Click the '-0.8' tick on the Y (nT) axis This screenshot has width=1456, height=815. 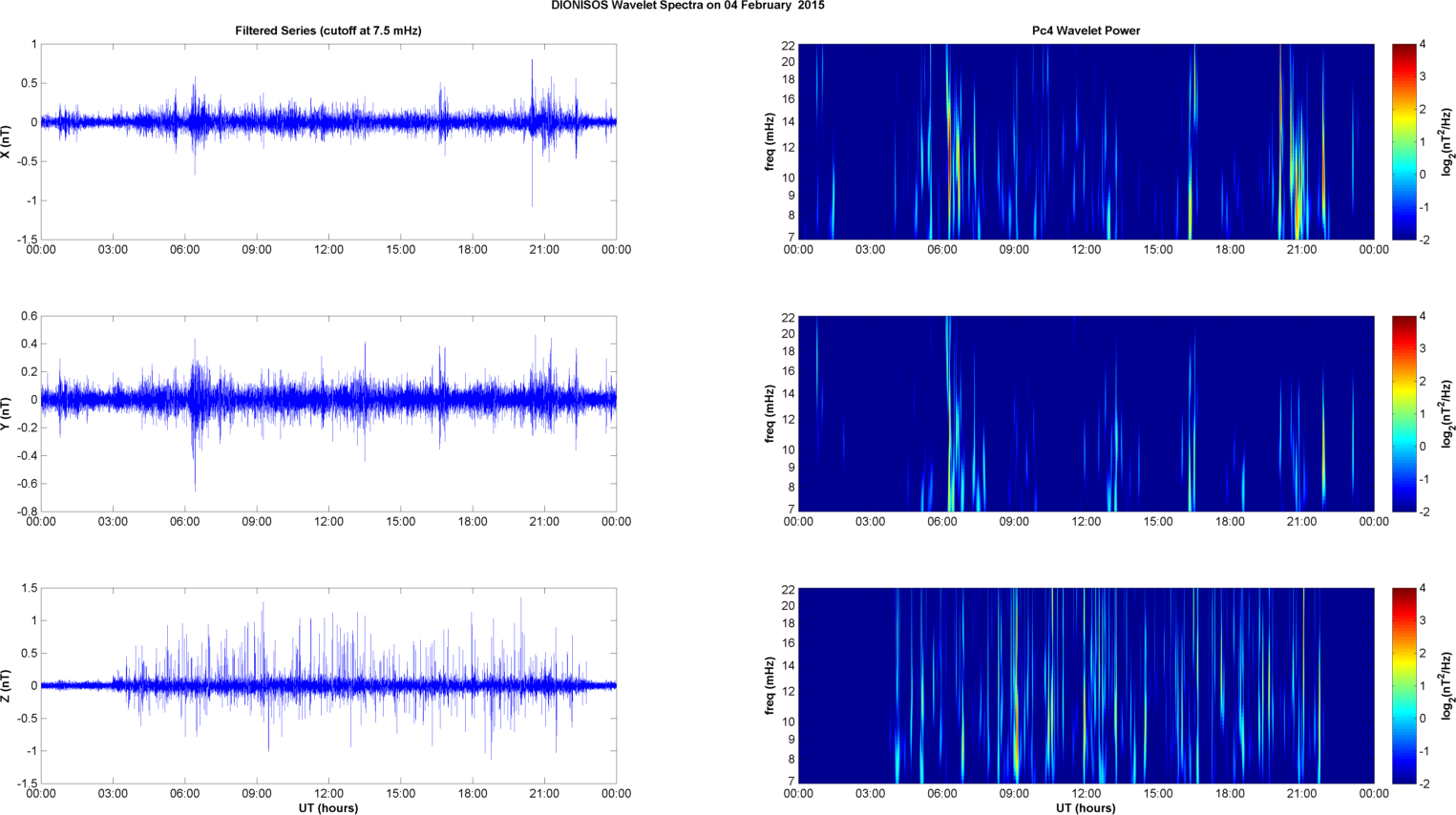27,512
